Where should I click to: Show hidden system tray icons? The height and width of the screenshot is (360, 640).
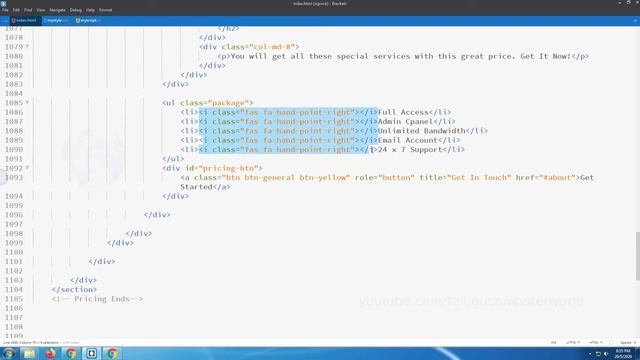click(x=590, y=354)
